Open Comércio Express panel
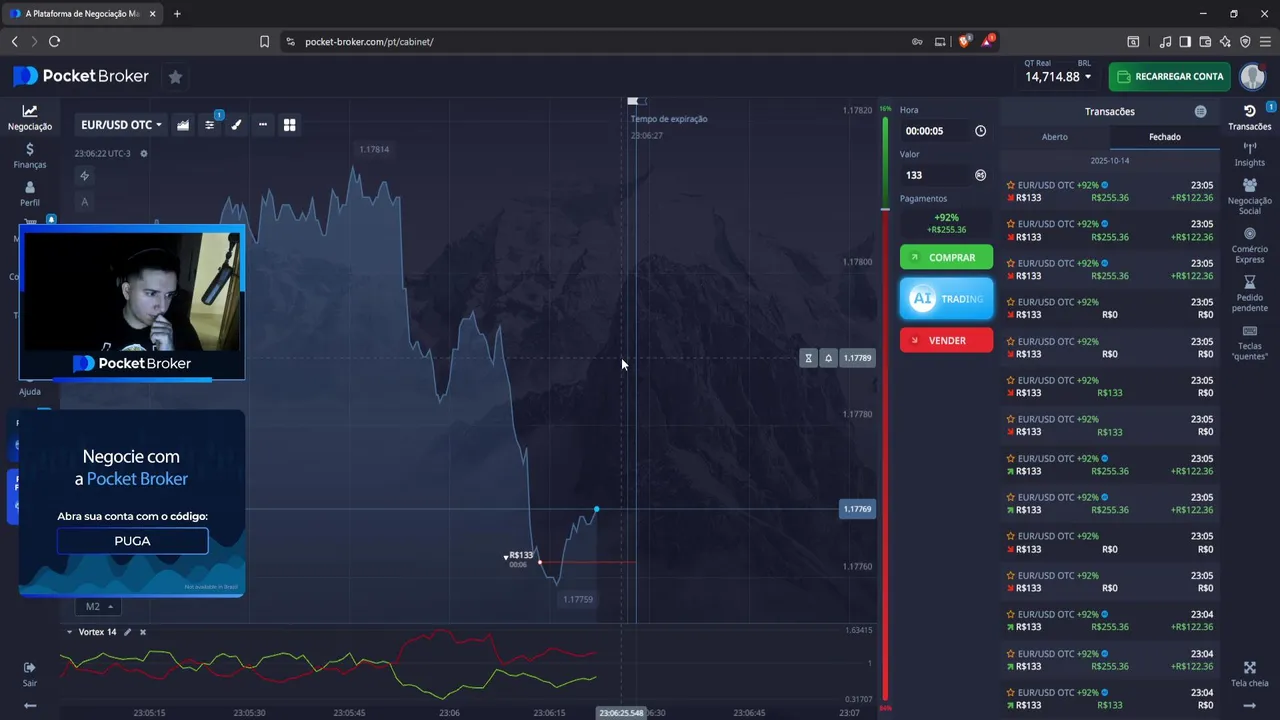 (x=1250, y=245)
